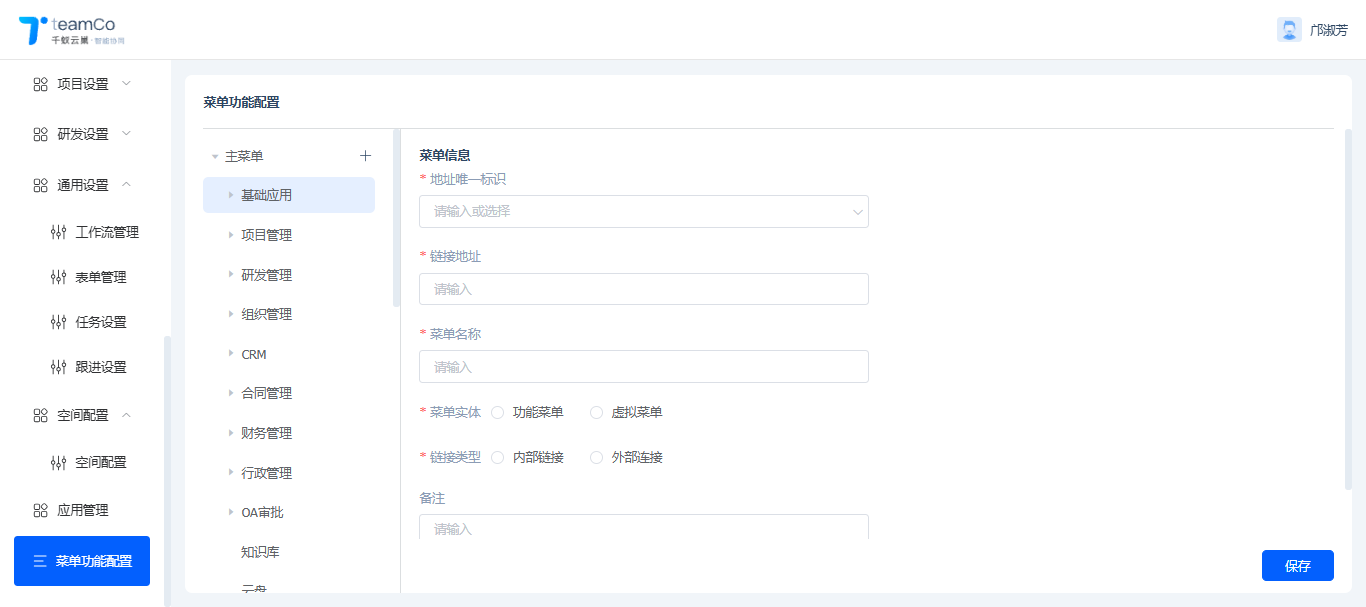Screen dimensions: 1366x607
Task: Open 应用管理 in the sidebar
Action: [x=82, y=510]
